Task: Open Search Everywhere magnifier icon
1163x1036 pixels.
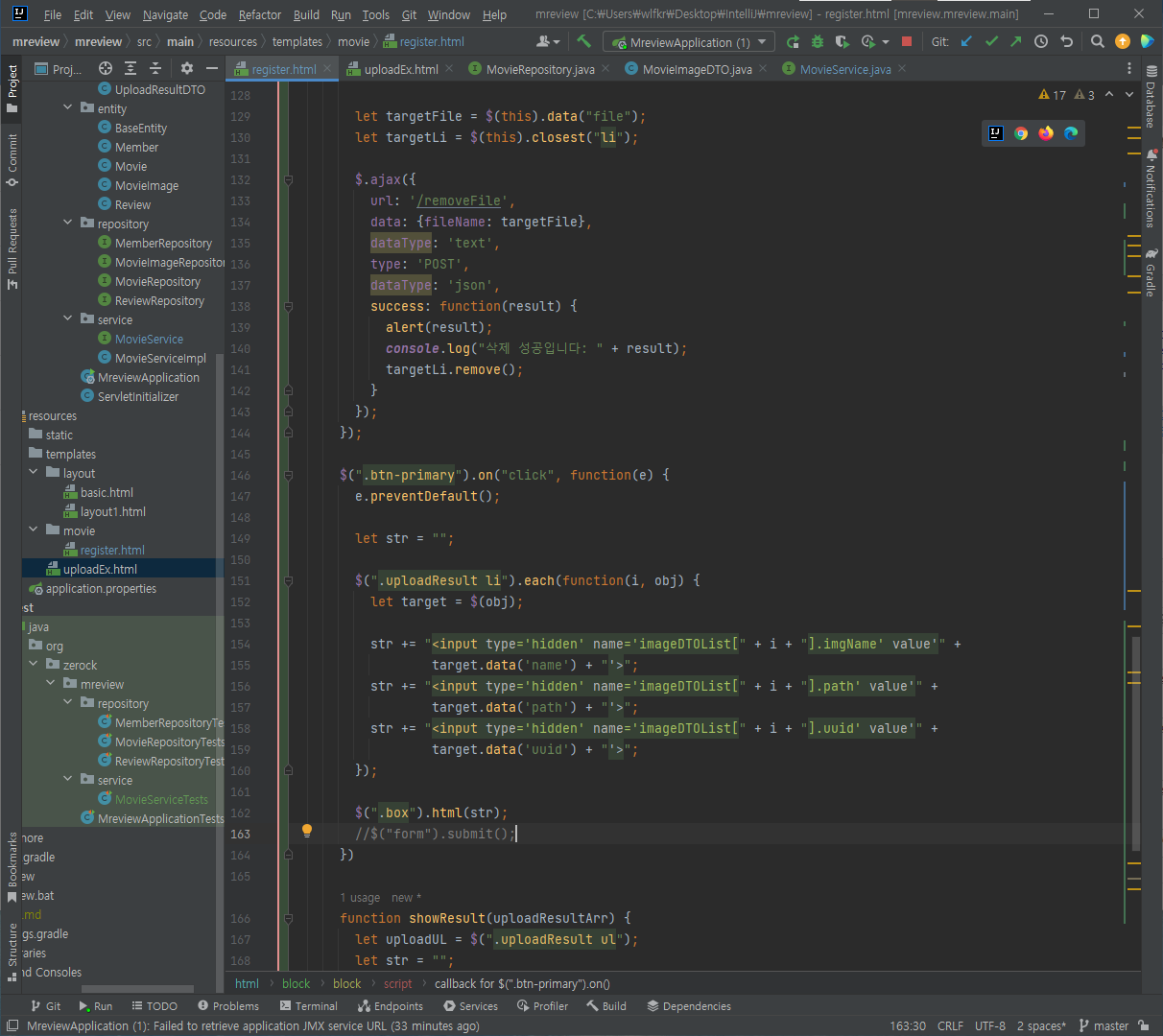Action: pyautogui.click(x=1098, y=41)
